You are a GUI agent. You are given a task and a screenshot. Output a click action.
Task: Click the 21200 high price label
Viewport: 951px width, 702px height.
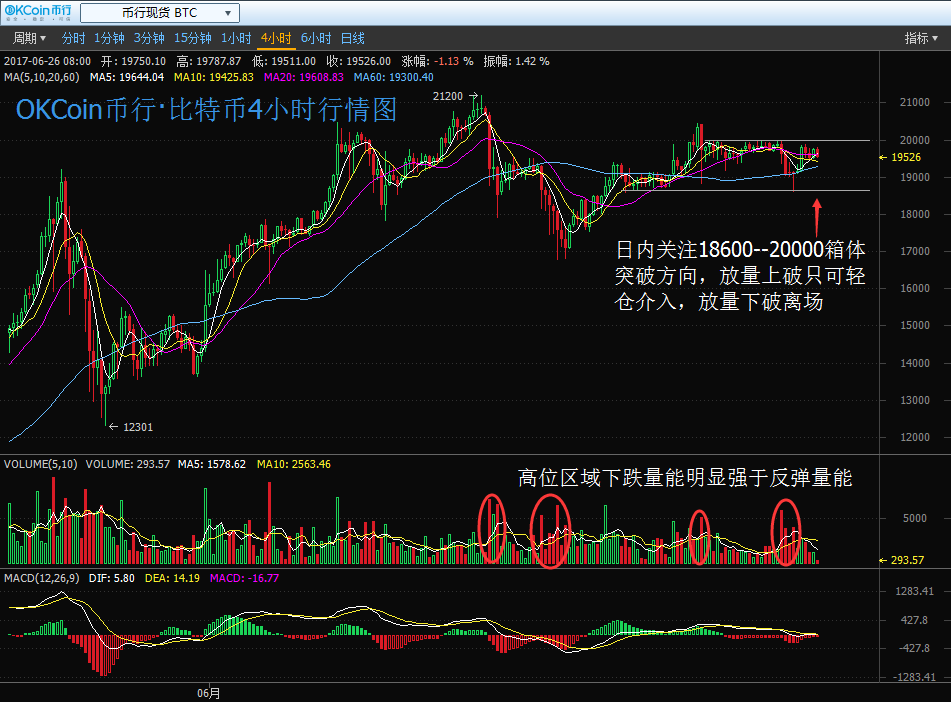447,96
